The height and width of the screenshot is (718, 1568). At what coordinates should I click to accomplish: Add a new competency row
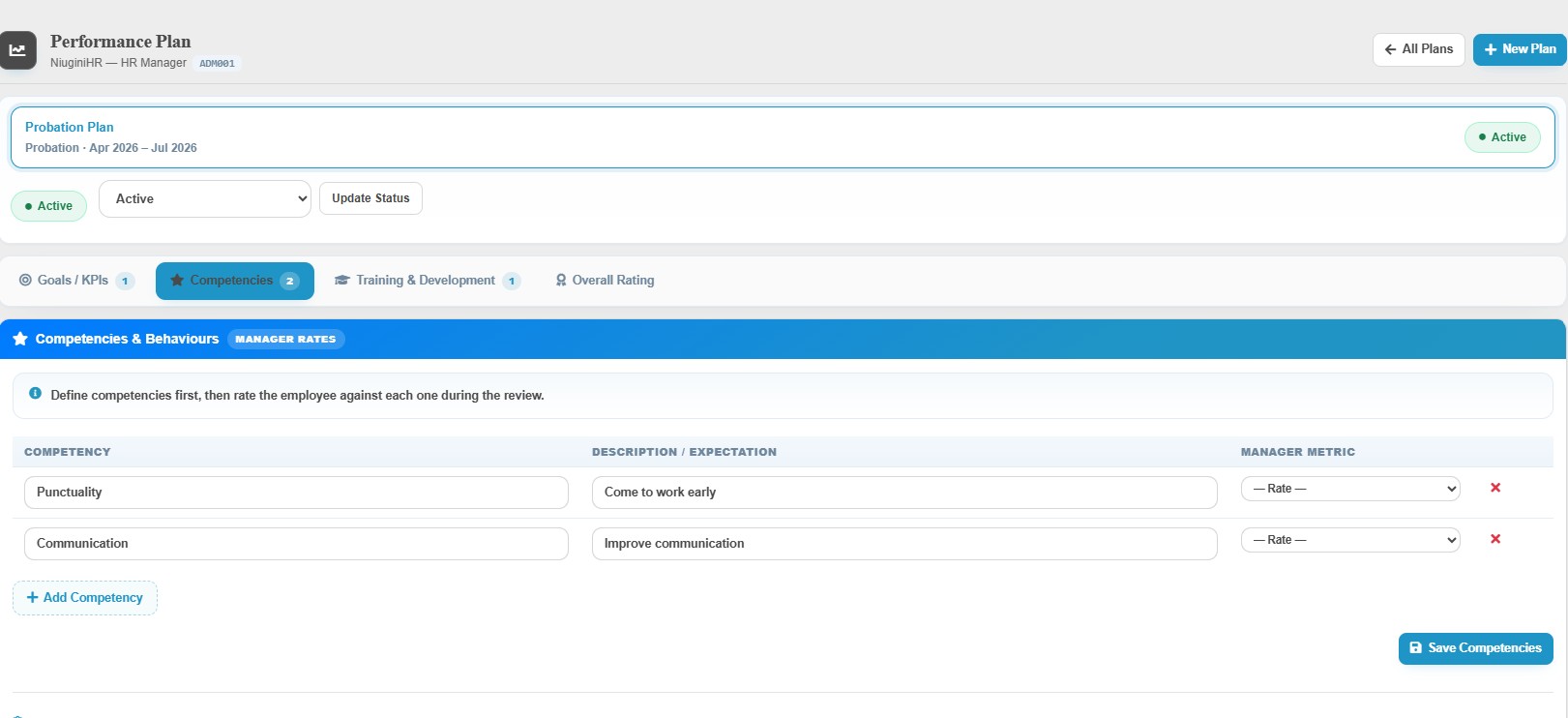(85, 598)
